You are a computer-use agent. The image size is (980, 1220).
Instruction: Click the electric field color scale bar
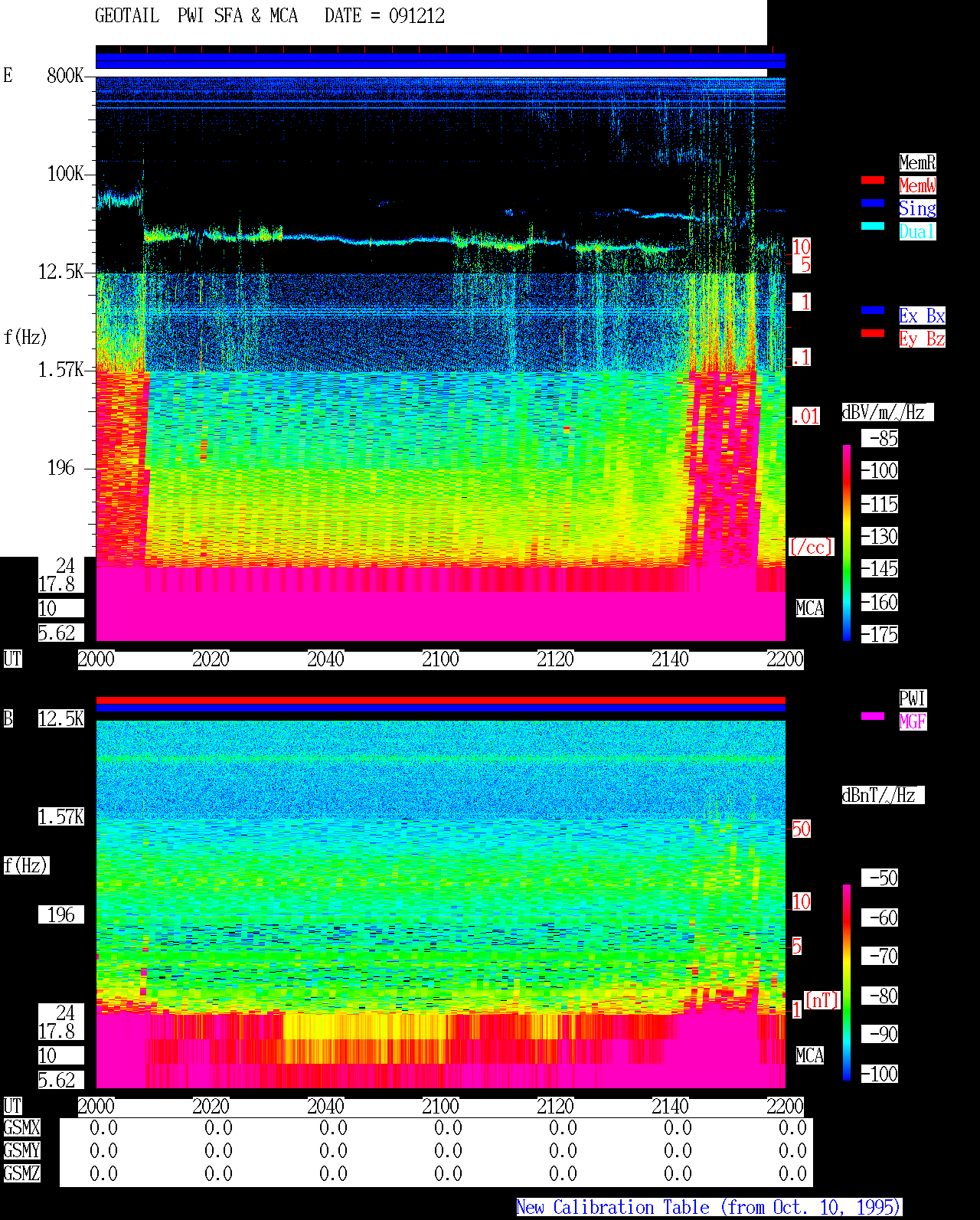[x=847, y=543]
